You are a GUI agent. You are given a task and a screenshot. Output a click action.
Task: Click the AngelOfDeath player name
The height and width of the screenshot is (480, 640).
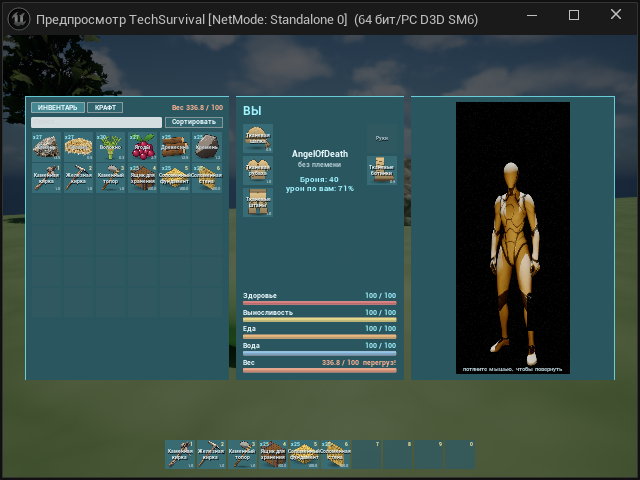click(x=320, y=154)
